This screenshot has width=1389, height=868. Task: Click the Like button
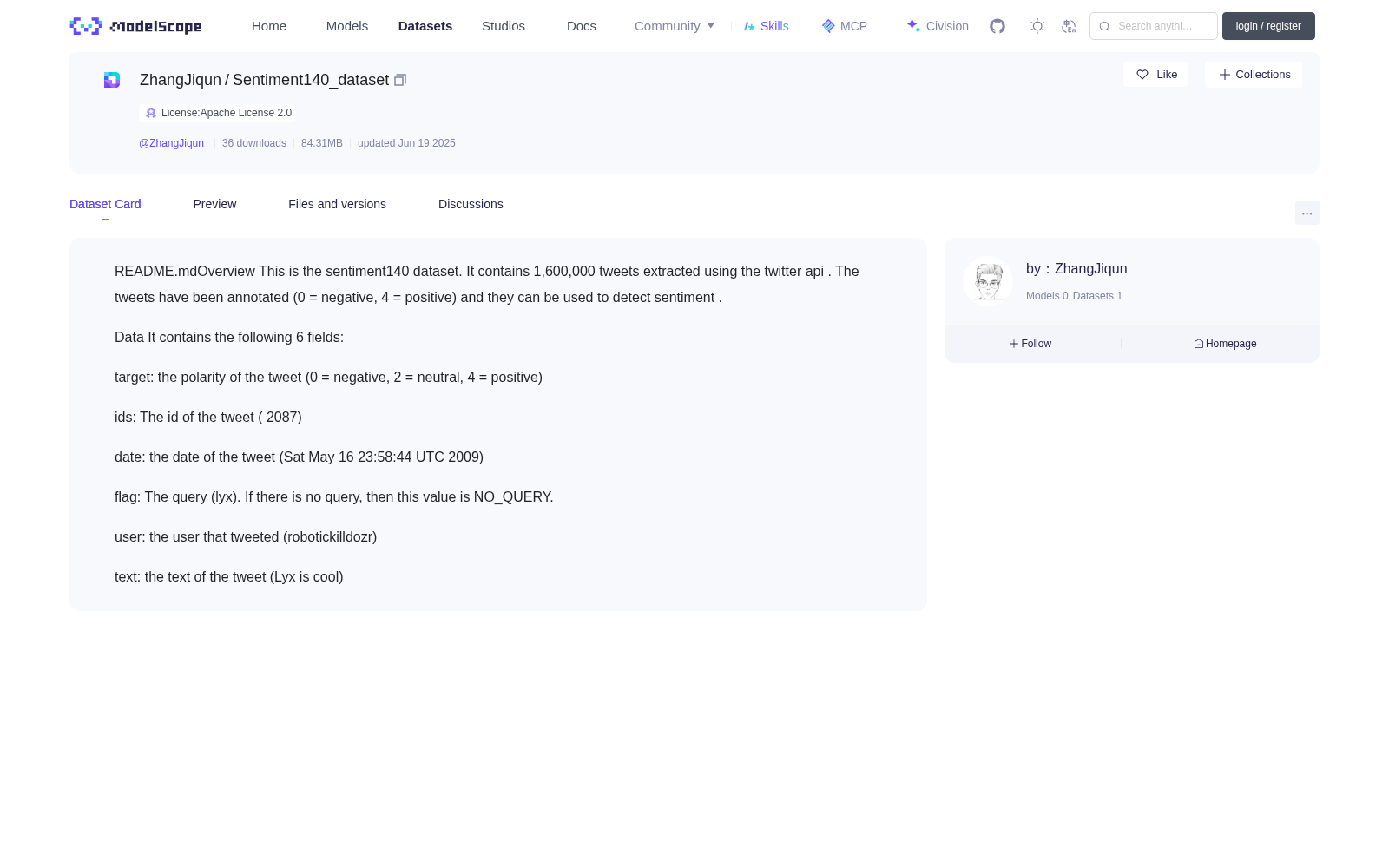tap(1155, 75)
